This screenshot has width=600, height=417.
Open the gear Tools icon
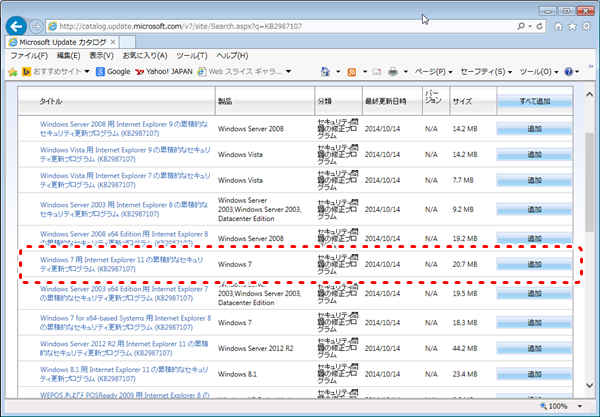[x=586, y=26]
